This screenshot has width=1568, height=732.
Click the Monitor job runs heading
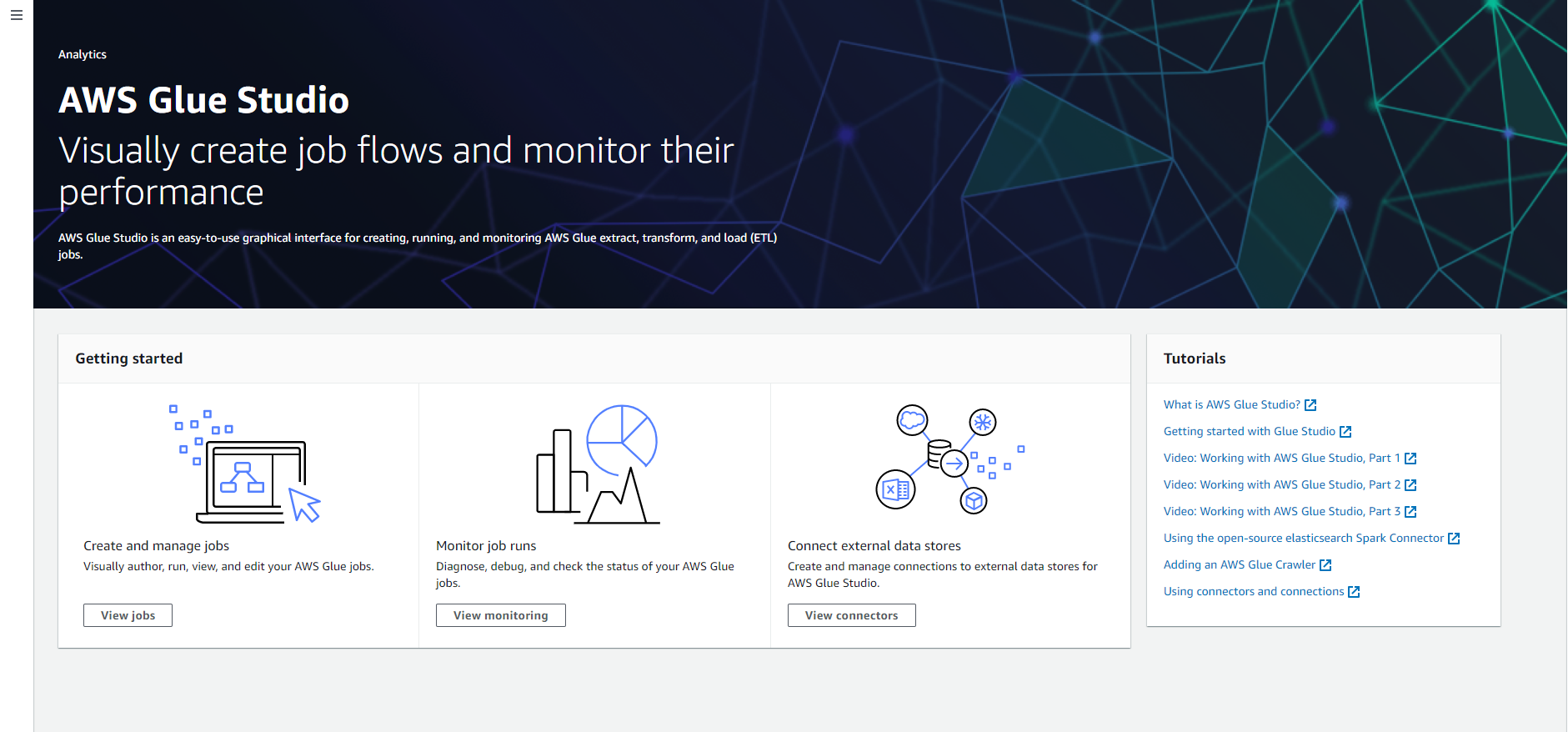[x=486, y=545]
